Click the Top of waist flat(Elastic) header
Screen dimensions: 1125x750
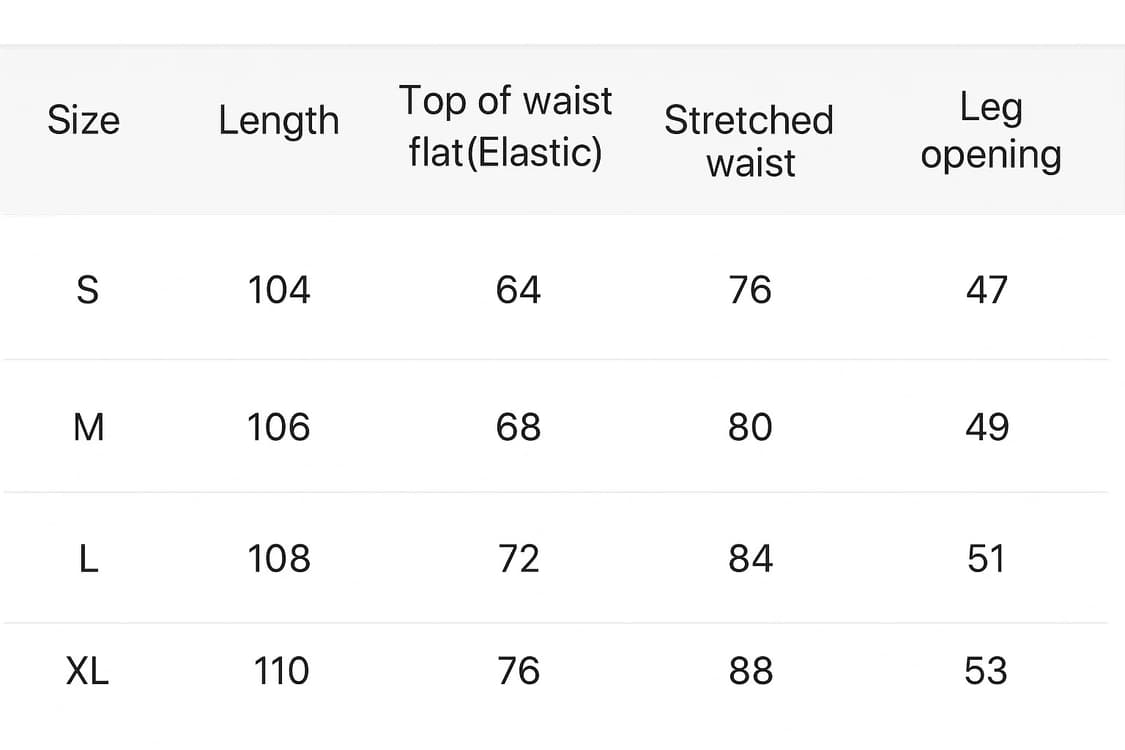[505, 126]
